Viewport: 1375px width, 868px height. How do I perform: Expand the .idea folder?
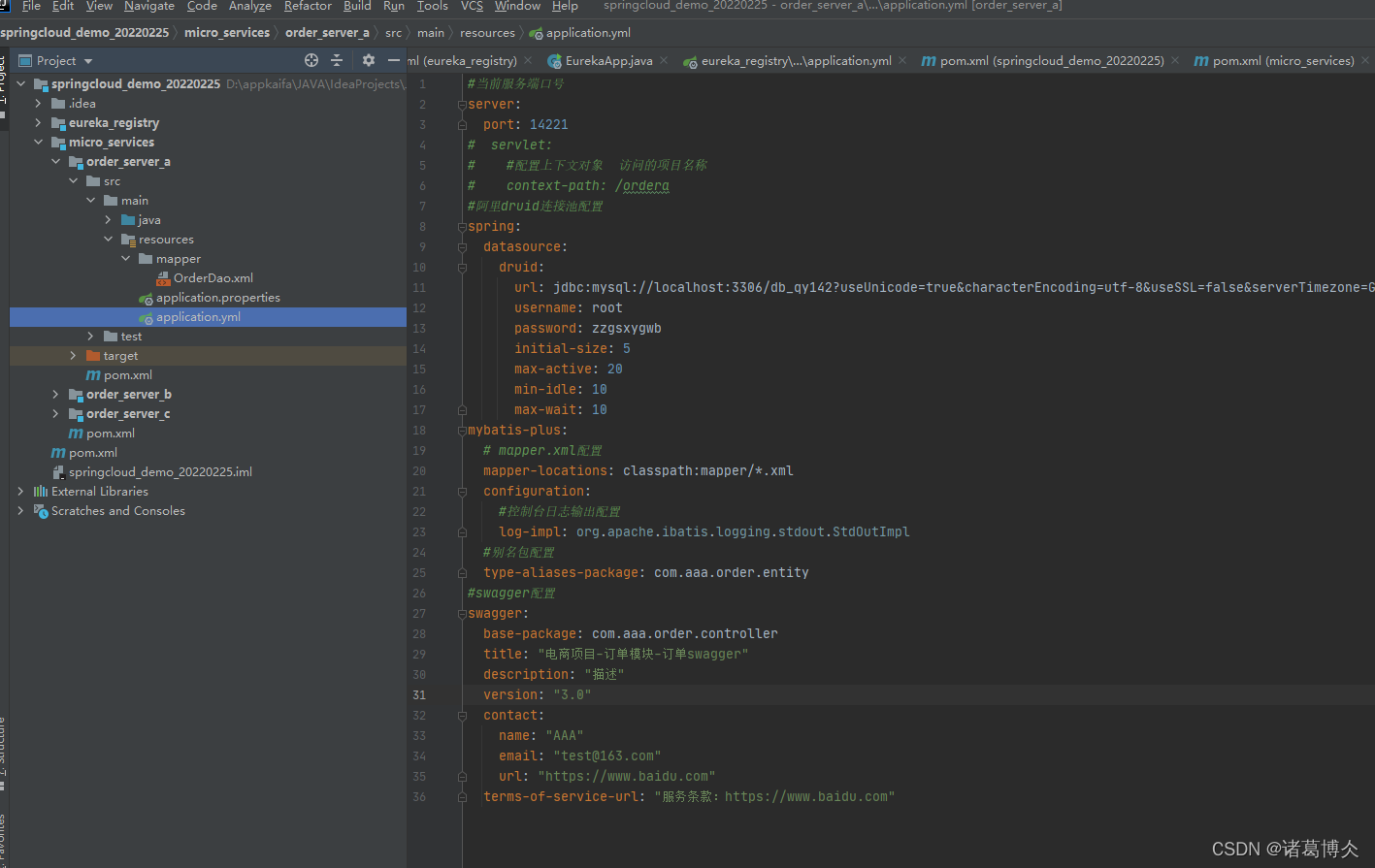point(38,104)
